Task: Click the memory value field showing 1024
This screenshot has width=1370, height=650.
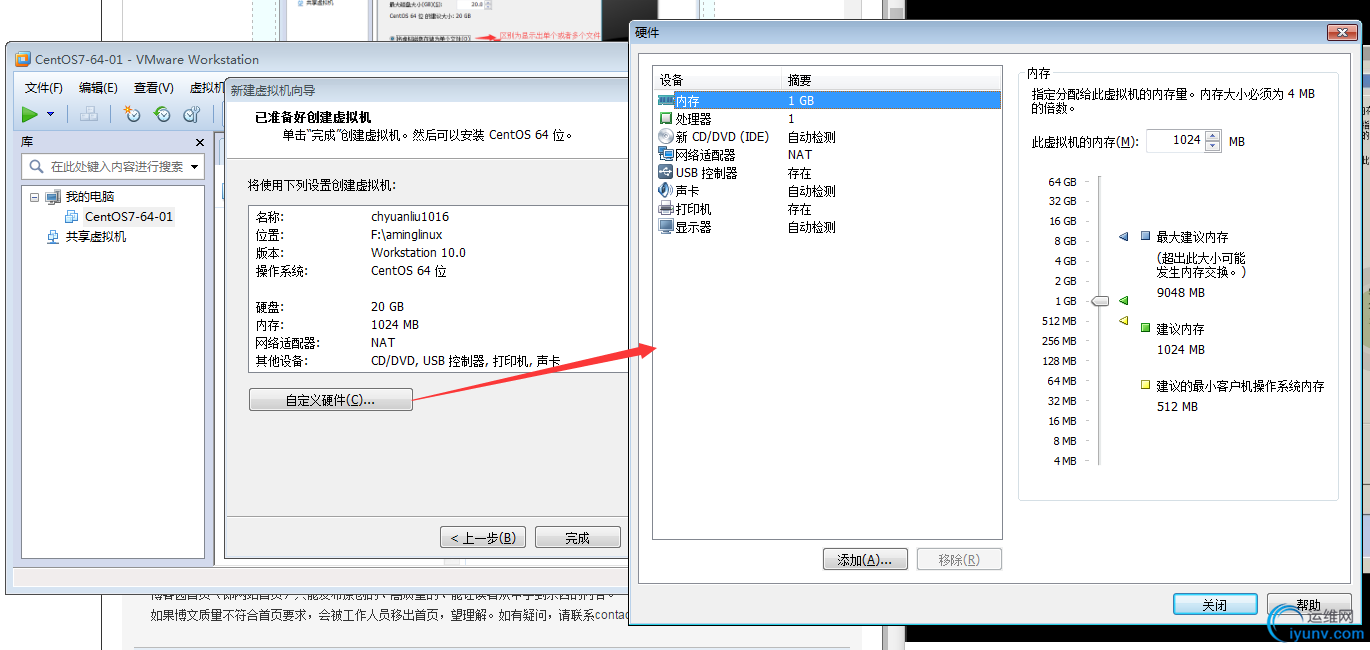Action: tap(1175, 141)
